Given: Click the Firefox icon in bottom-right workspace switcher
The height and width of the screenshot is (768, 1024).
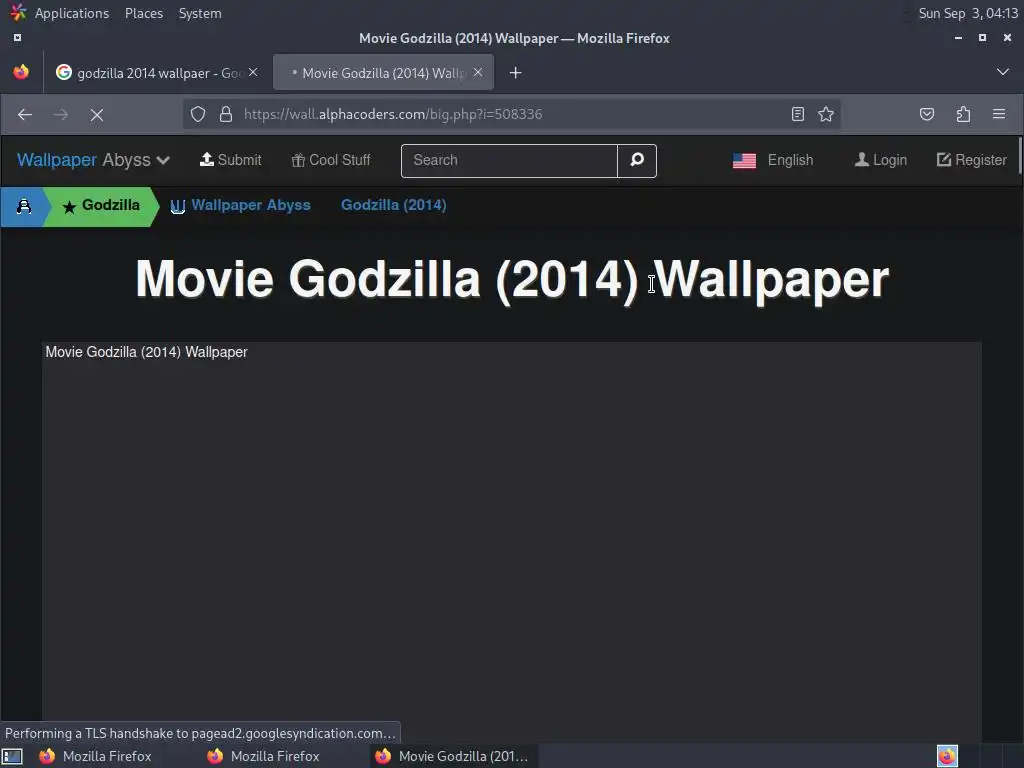Looking at the screenshot, I should pos(947,756).
